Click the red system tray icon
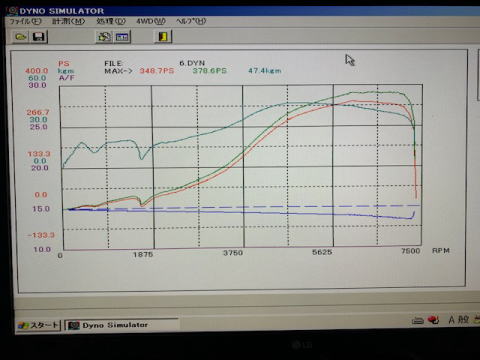The width and height of the screenshot is (480, 360). (x=433, y=320)
